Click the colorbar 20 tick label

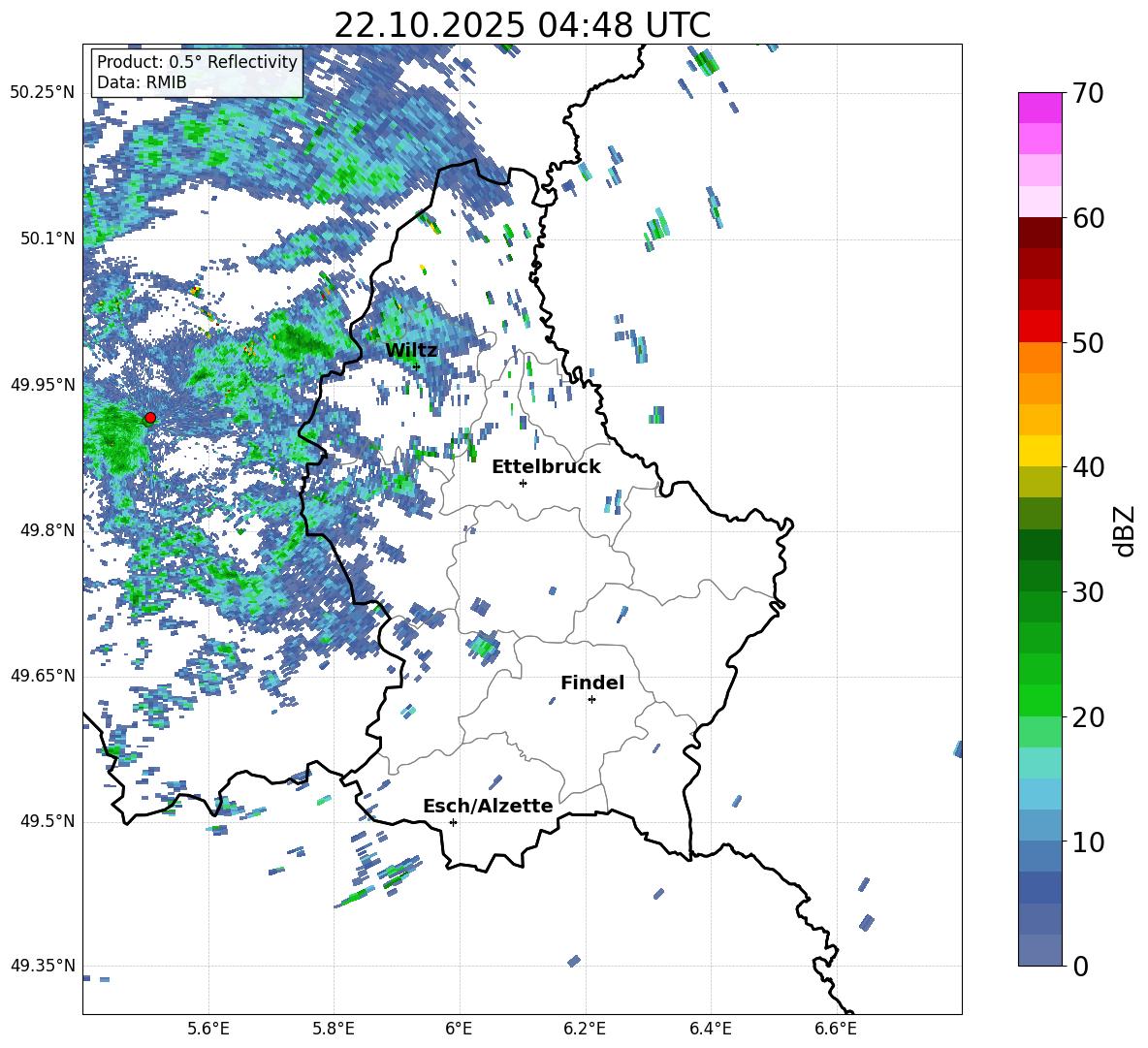[x=1088, y=717]
